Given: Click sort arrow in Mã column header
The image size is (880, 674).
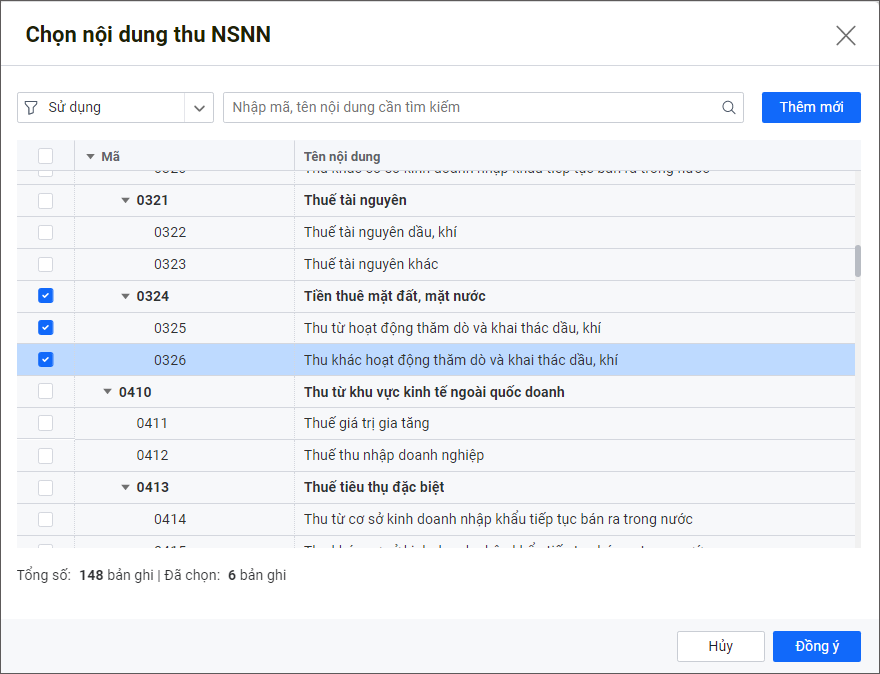Looking at the screenshot, I should (90, 157).
